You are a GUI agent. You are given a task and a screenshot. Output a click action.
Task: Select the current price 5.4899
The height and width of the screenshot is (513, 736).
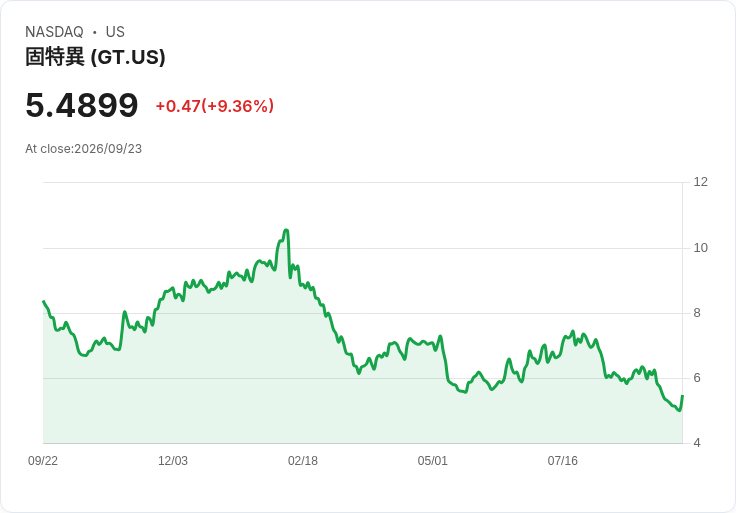pos(82,105)
